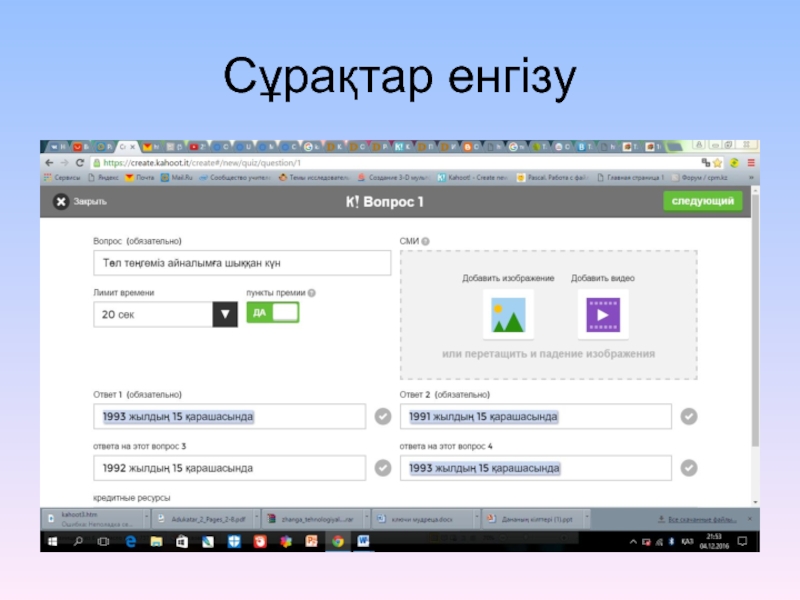Open Chrome hamburger menu
Image resolution: width=800 pixels, height=600 pixels.
coord(751,163)
